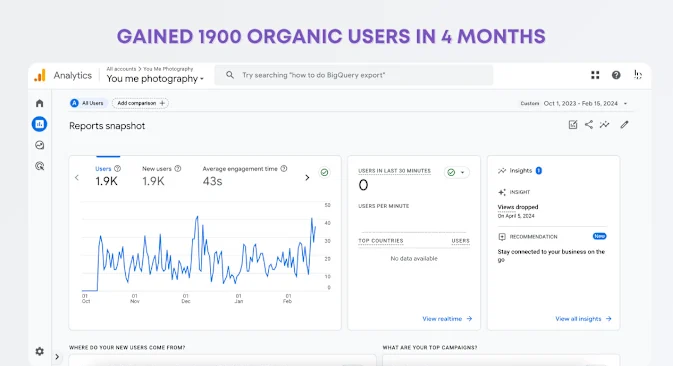Expand the realtime data quality dropdown
Image resolution: width=673 pixels, height=366 pixels.
pos(457,172)
